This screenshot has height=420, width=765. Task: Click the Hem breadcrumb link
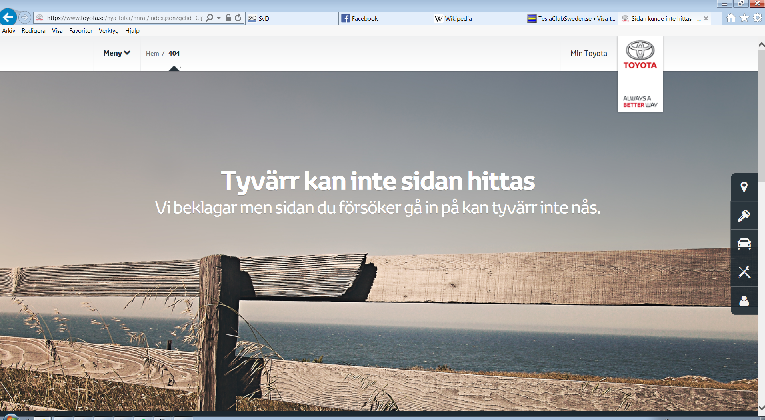[152, 54]
